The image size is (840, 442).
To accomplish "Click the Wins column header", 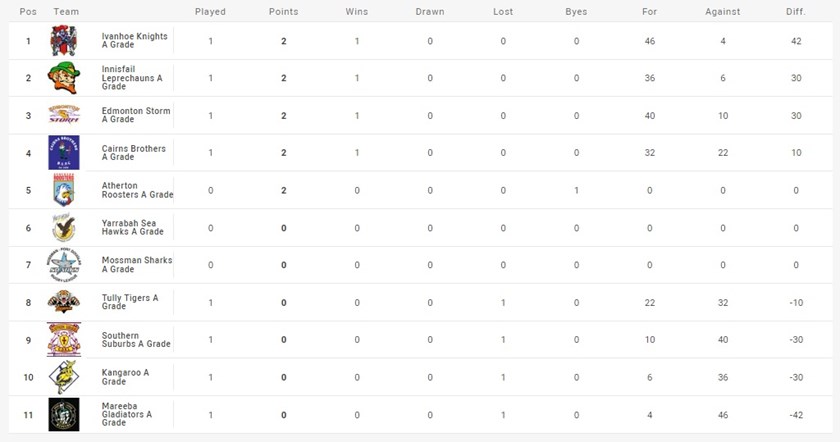I will [x=357, y=12].
